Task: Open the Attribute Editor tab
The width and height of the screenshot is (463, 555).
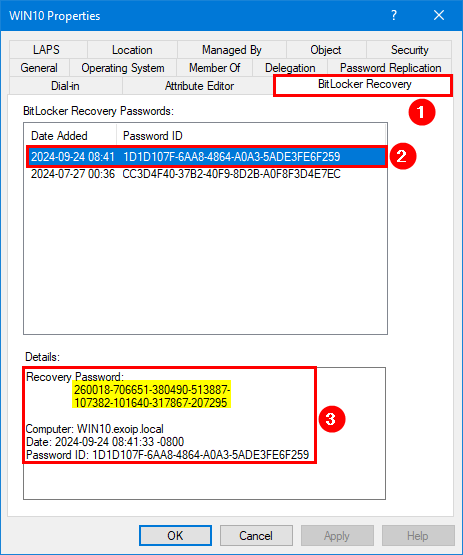Action: 199,86
